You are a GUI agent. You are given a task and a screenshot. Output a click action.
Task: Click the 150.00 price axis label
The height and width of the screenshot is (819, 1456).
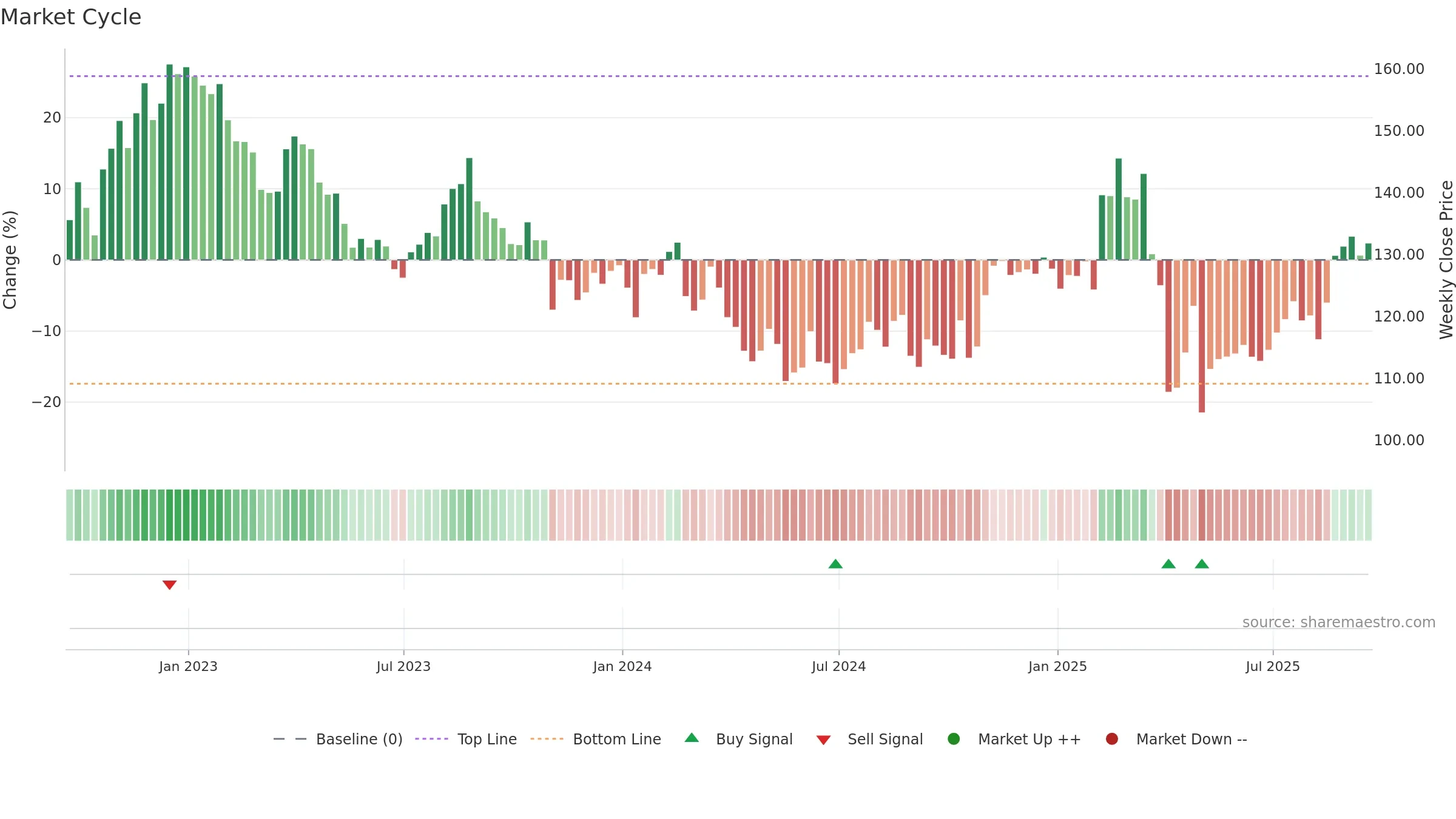[1399, 131]
